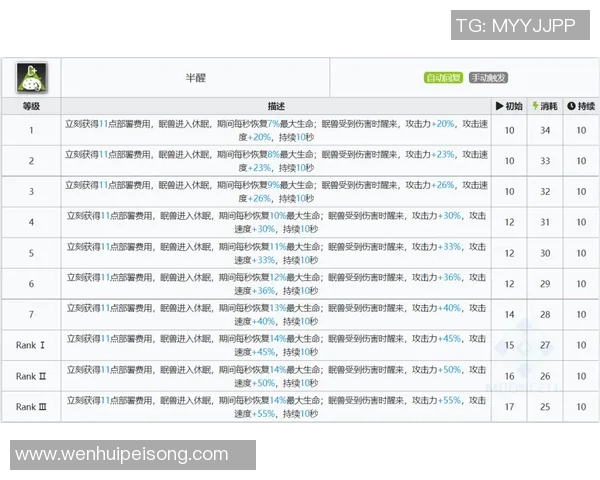The width and height of the screenshot is (600, 480).
Task: Click initial value 15 in Rank Ⅰ row
Action: tap(509, 345)
